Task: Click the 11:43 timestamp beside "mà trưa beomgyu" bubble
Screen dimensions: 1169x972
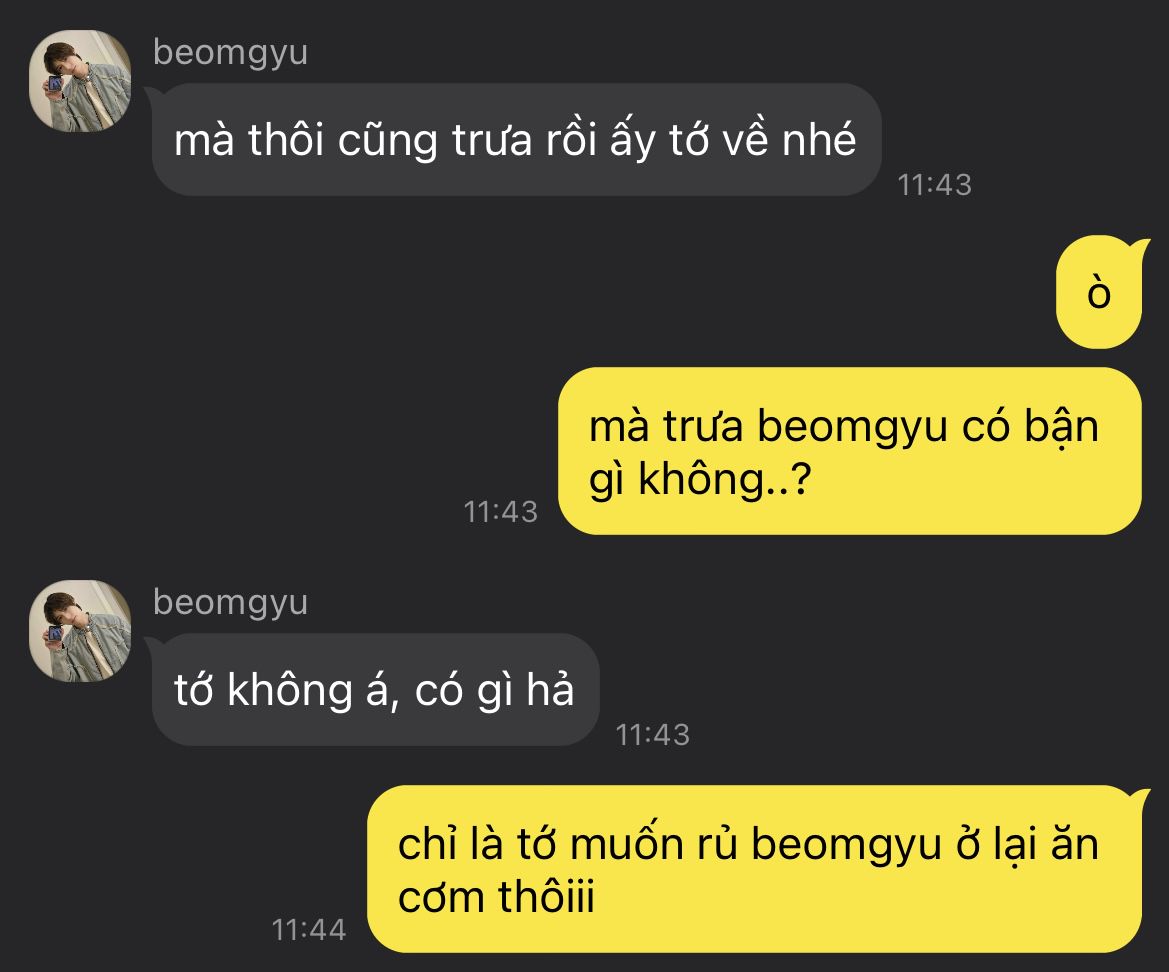Action: [x=501, y=512]
